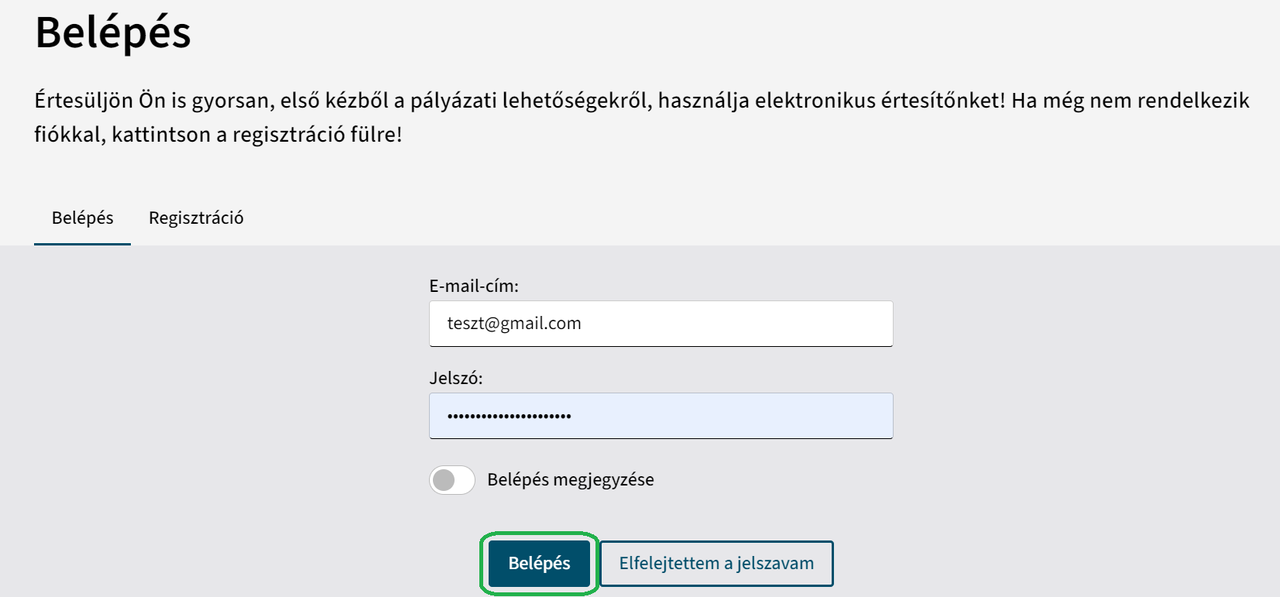Click the E-mail-cím field label
1280x597 pixels.
point(474,287)
